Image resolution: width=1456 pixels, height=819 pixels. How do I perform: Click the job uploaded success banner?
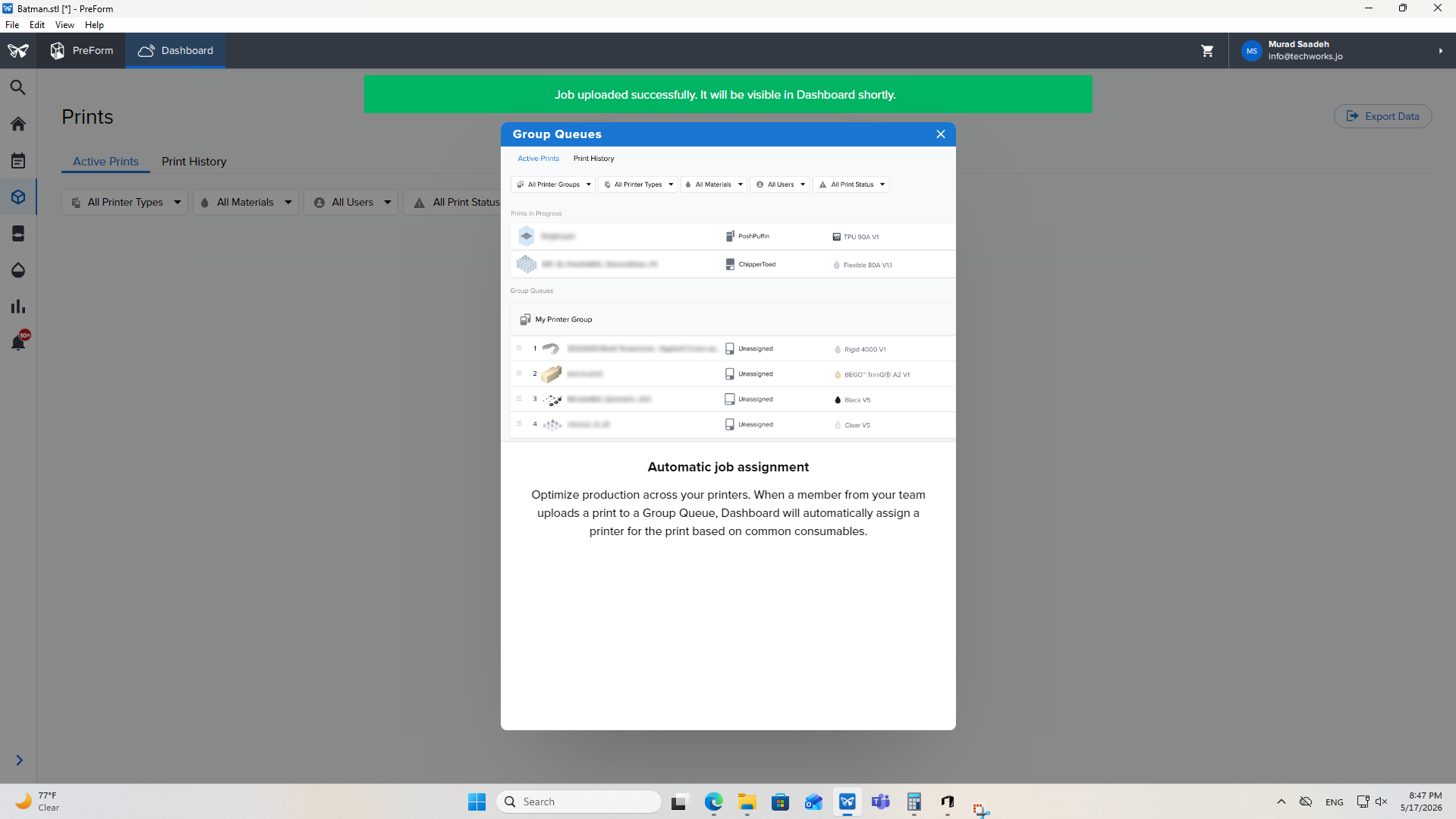click(728, 95)
